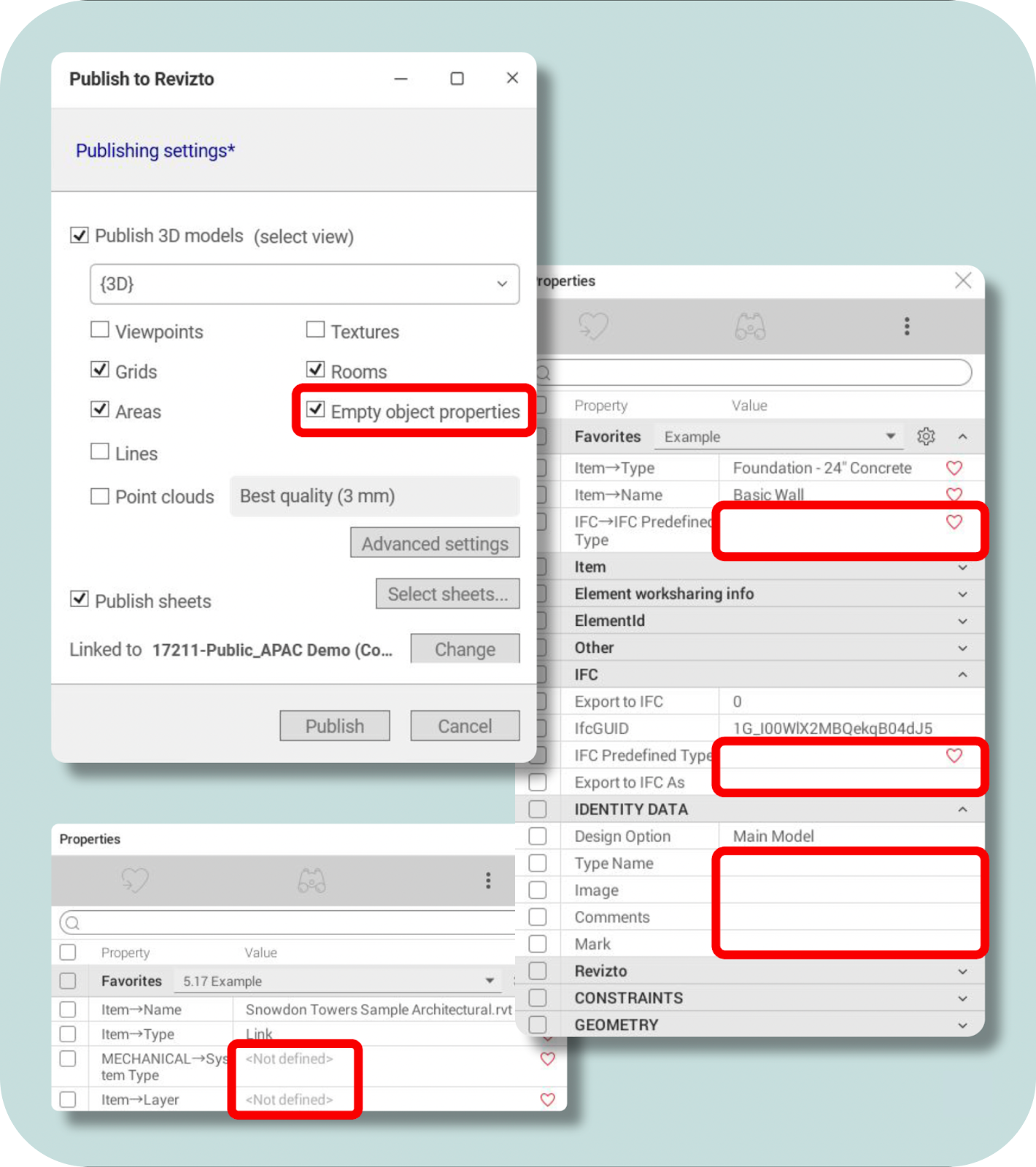Click the Advanced settings button
The width and height of the screenshot is (1036, 1167).
[435, 543]
